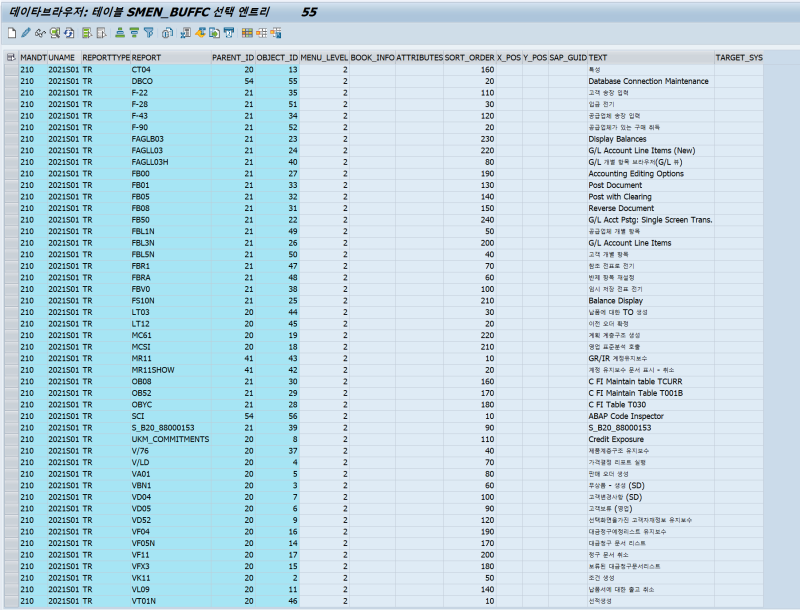
Task: Click the 'Reverse Document' cell
Action: click(651, 208)
